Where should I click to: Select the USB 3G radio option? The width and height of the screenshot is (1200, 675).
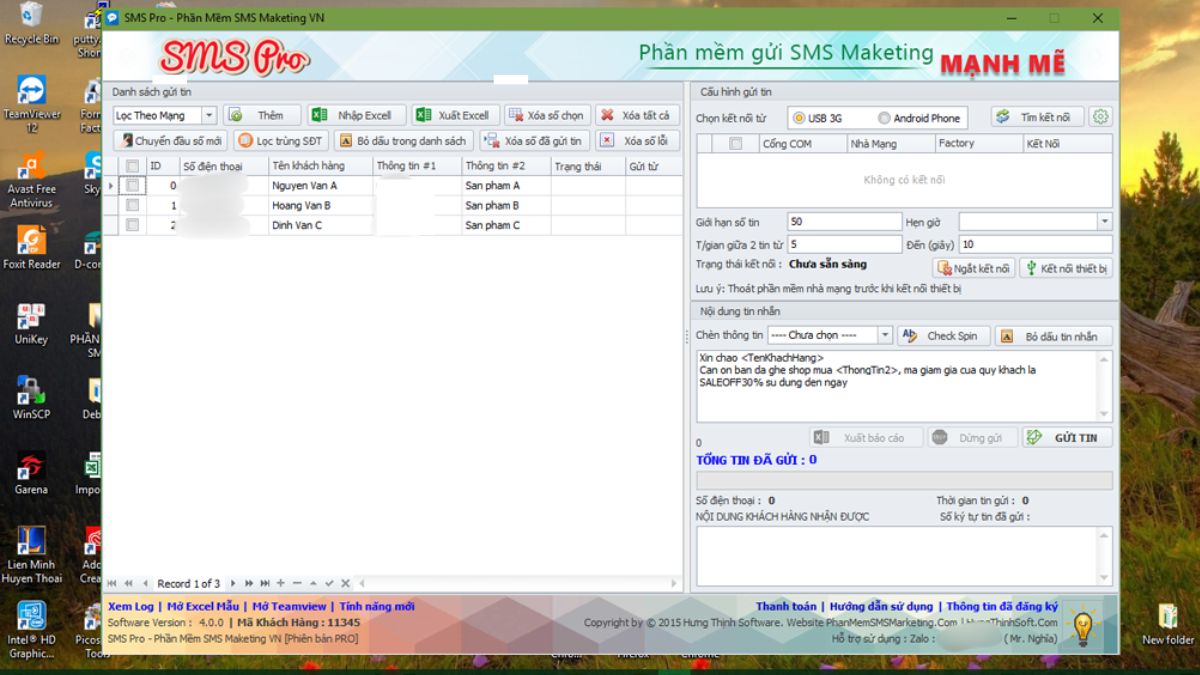[x=799, y=118]
